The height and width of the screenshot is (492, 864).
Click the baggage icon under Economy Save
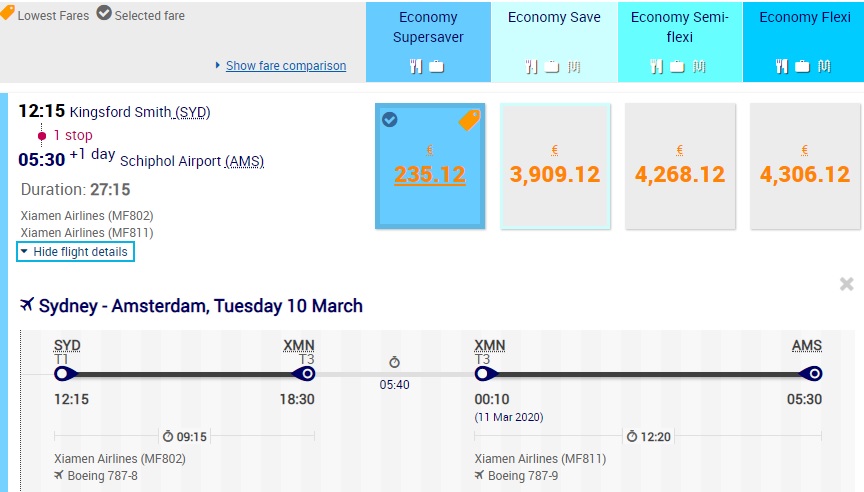pyautogui.click(x=552, y=67)
